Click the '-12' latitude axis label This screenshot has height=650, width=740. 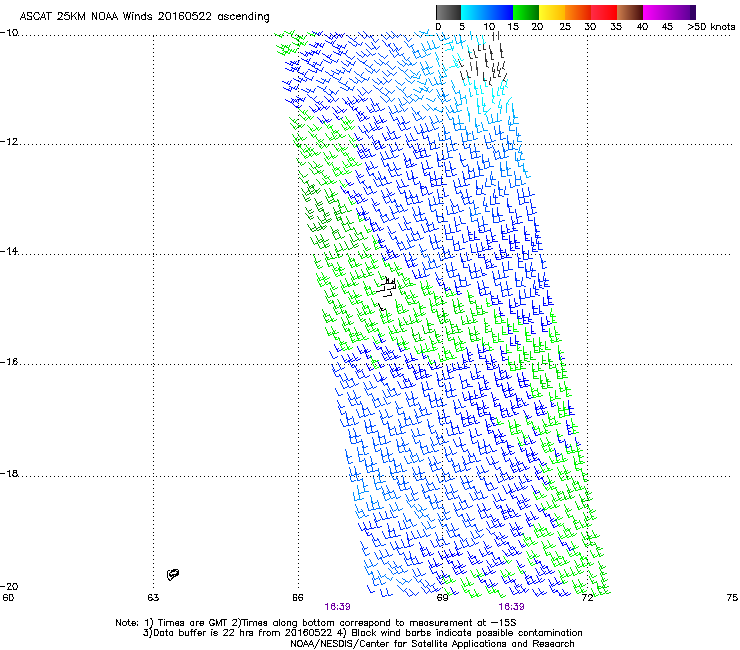click(9, 142)
